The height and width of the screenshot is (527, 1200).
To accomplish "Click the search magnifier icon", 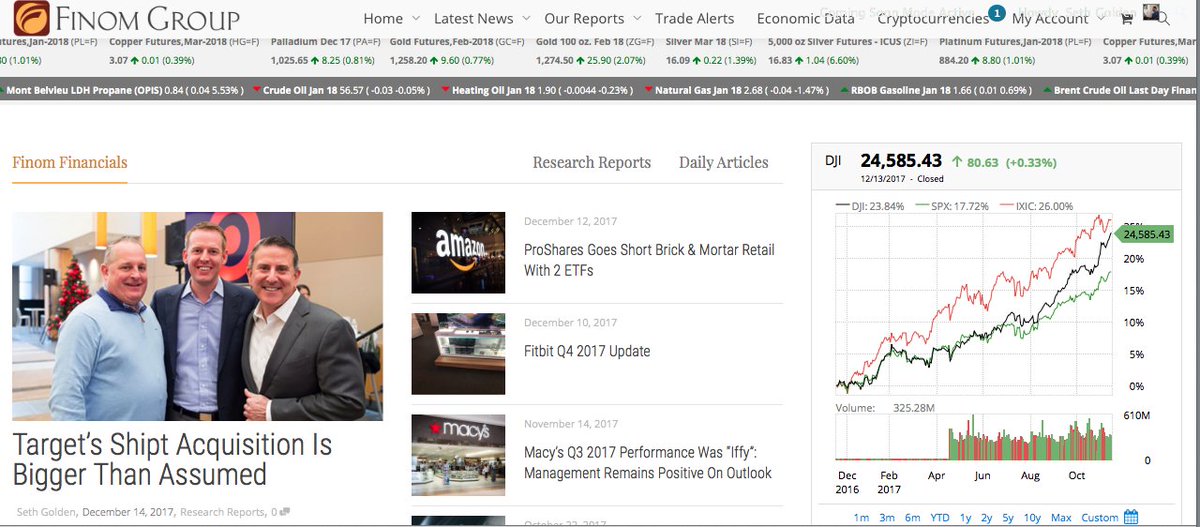I will coord(1161,19).
